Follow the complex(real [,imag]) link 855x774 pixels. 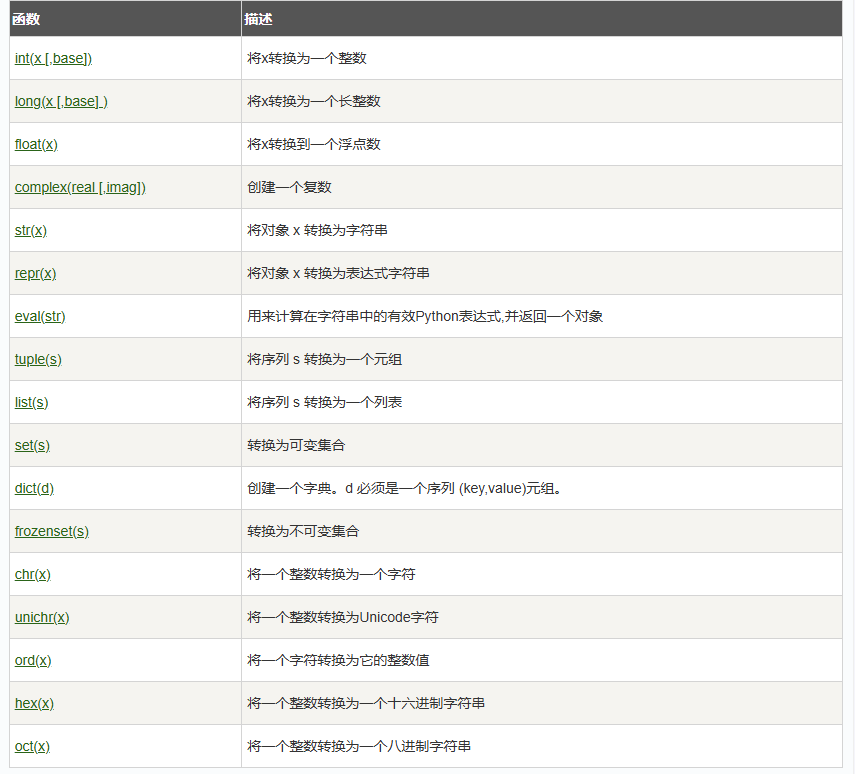(80, 188)
